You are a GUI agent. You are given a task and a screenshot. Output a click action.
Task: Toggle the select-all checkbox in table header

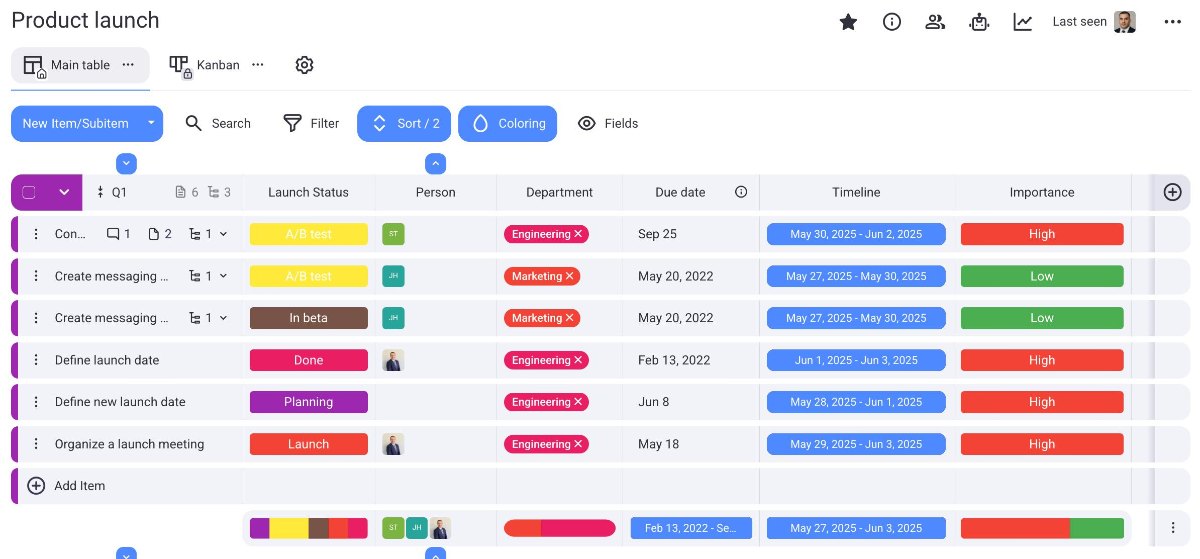(29, 192)
